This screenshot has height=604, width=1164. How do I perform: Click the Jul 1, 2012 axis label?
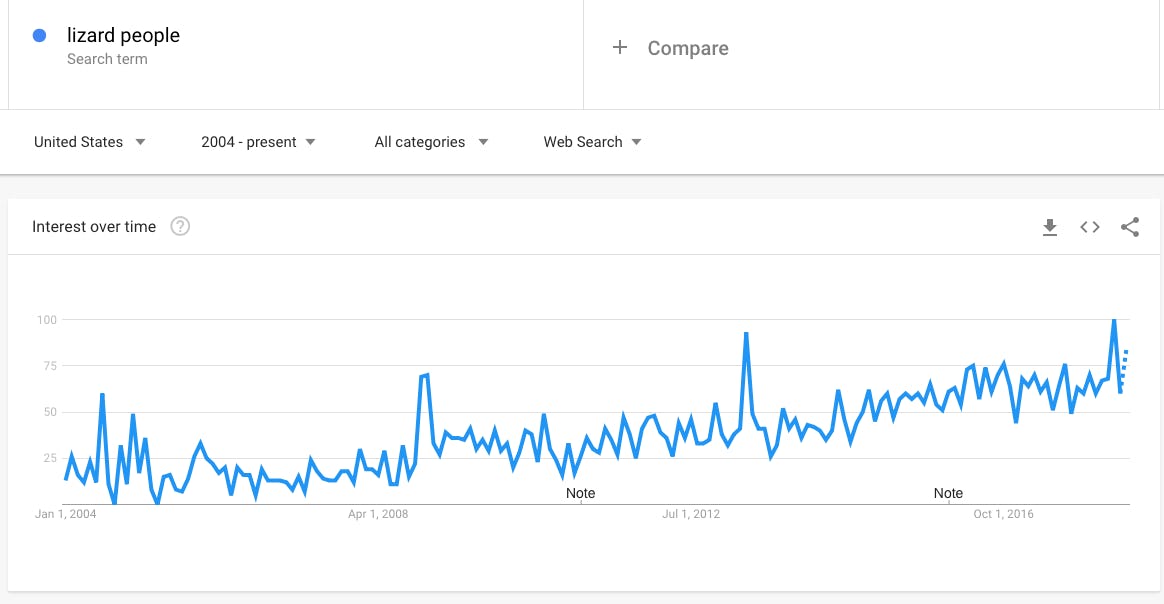[x=691, y=514]
